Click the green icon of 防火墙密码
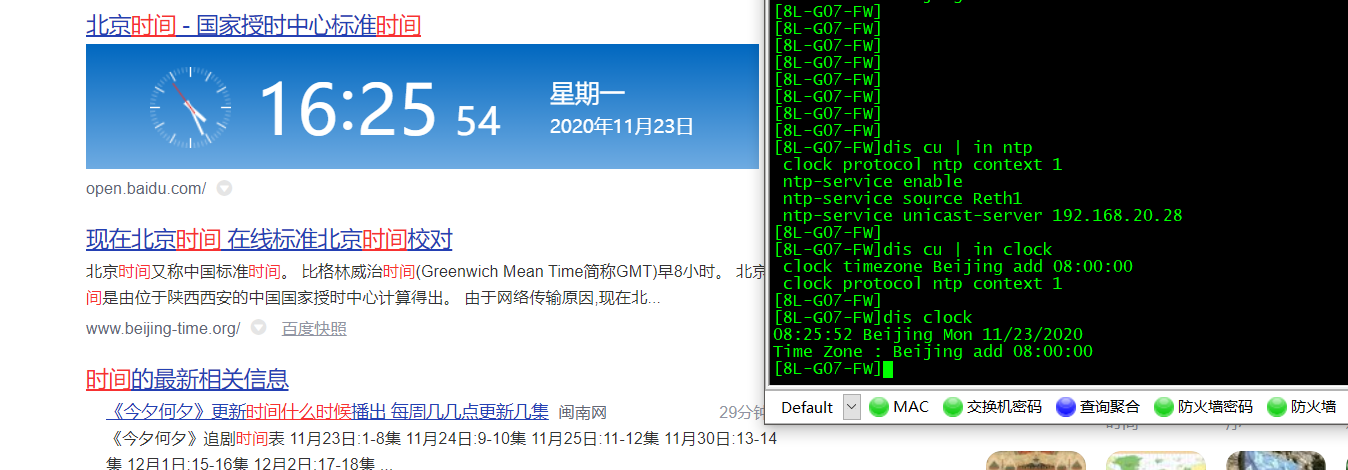 point(1164,407)
